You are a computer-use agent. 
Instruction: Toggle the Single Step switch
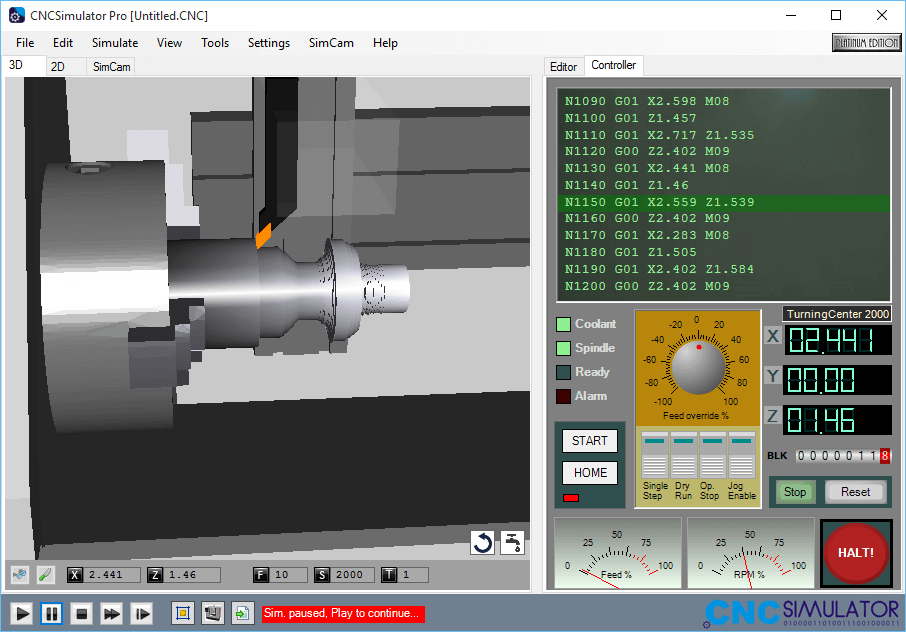[655, 454]
